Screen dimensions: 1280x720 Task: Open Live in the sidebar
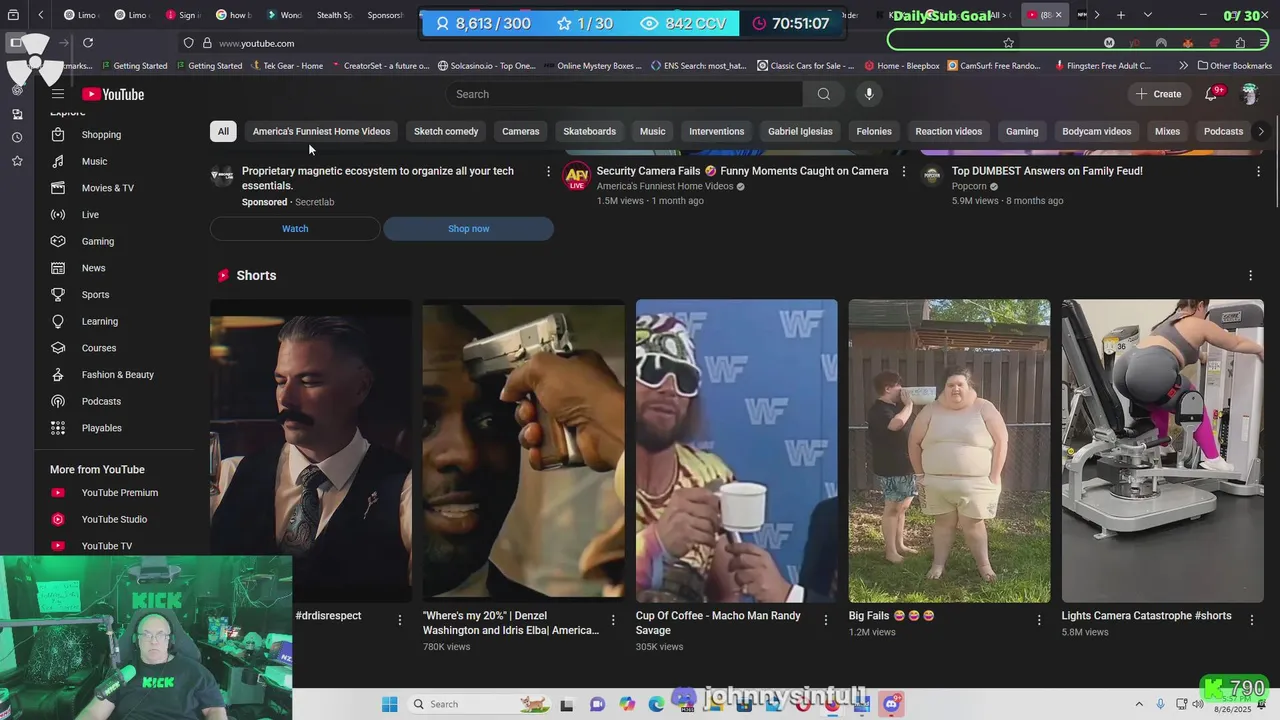tap(90, 215)
